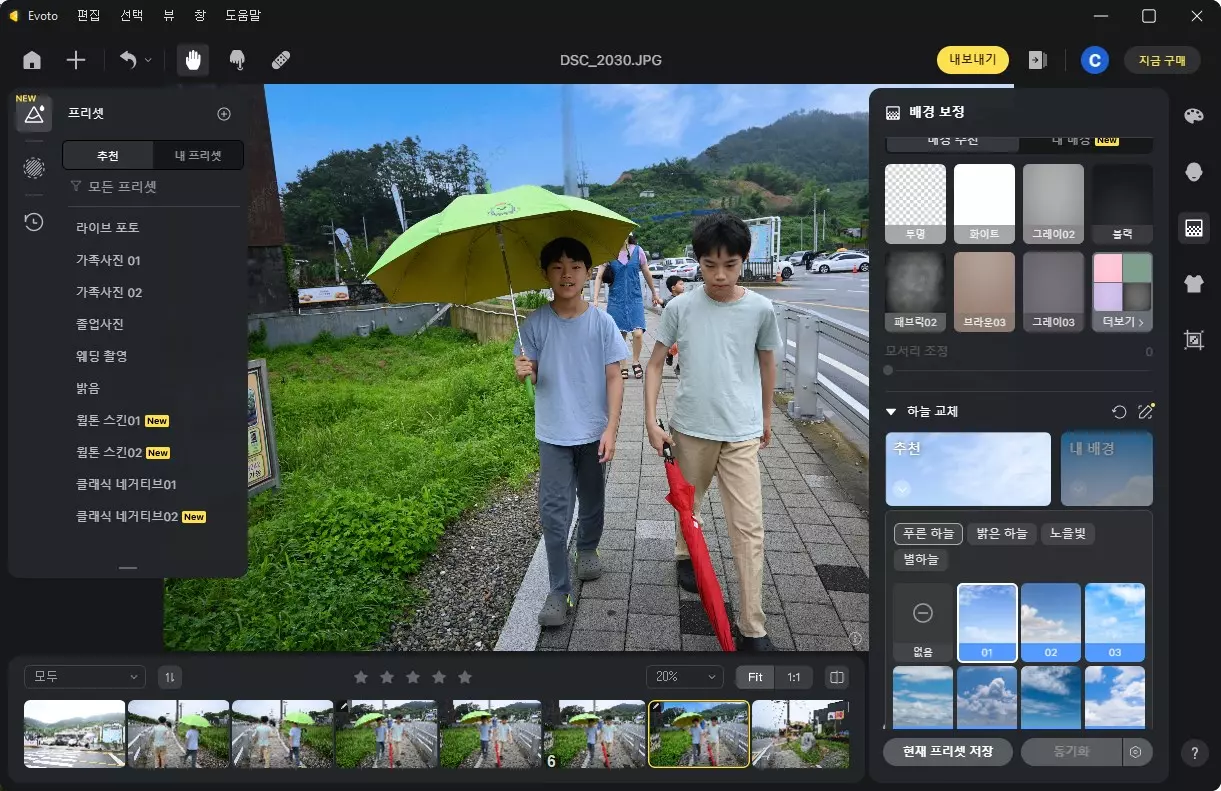
Task: Expand the 내 배경 sky card
Action: [x=1106, y=468]
